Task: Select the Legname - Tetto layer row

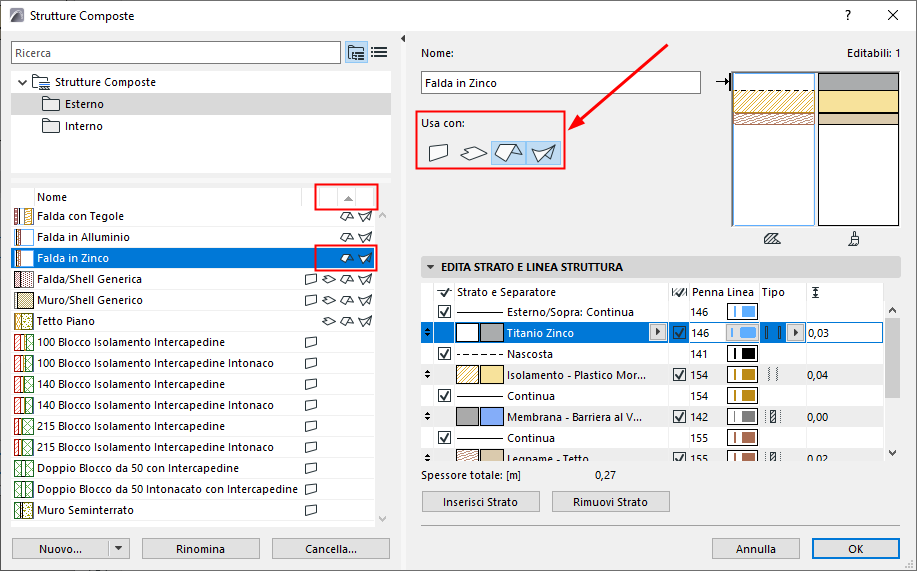Action: click(652, 455)
